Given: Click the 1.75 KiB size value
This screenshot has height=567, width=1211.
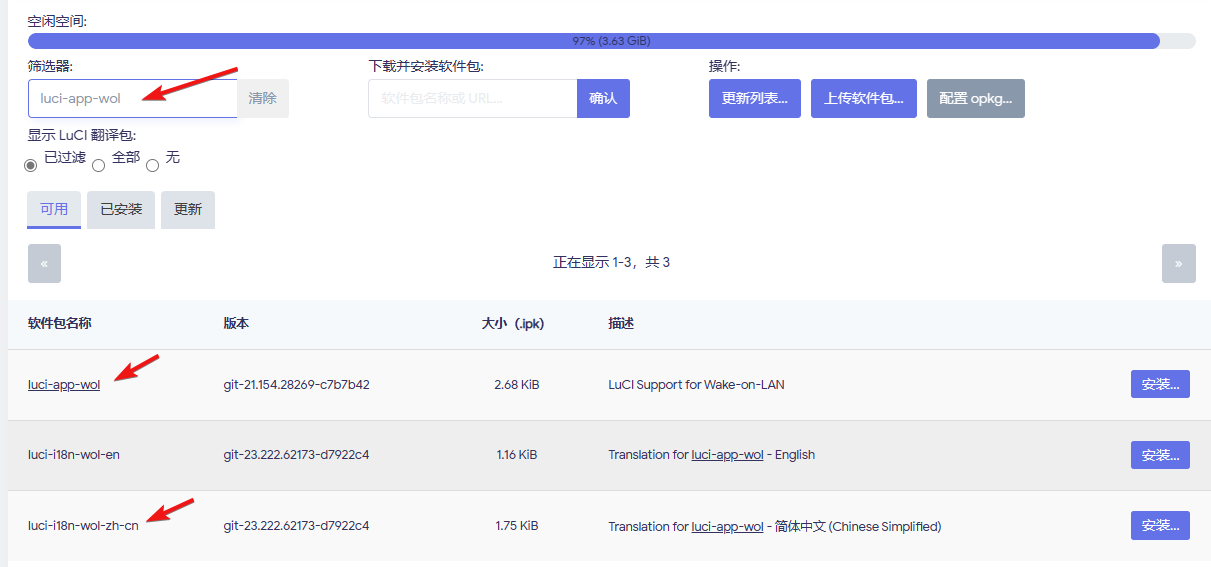Looking at the screenshot, I should click(517, 526).
